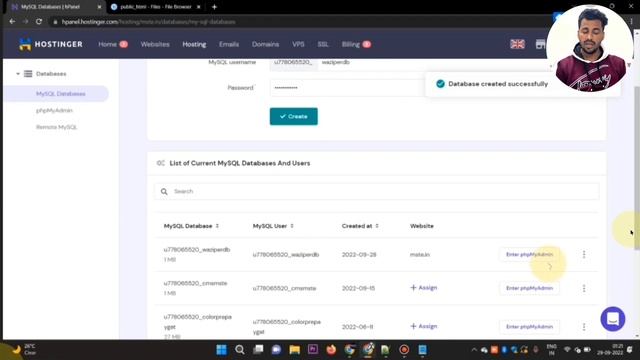Click the mate.in website cell
This screenshot has height=360, width=640.
(x=420, y=254)
